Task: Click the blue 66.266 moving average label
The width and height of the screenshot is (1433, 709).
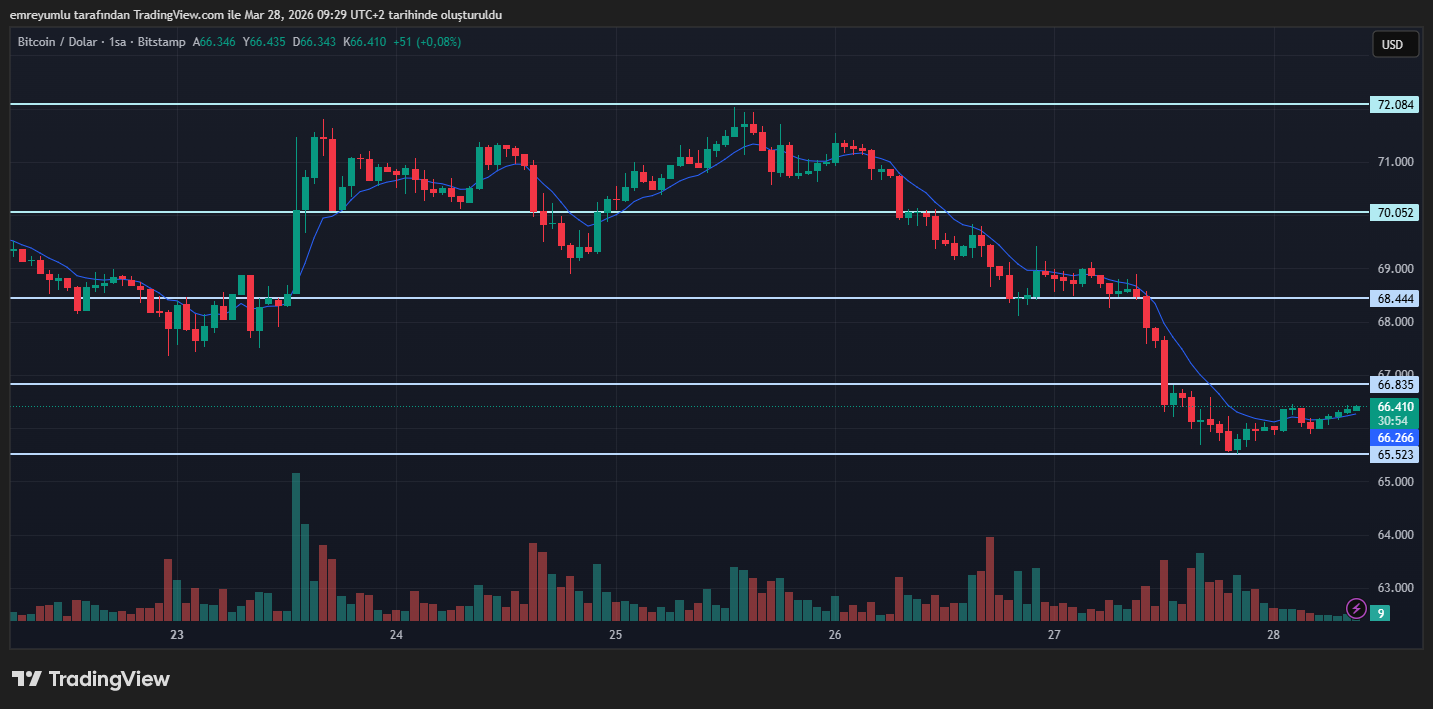Action: [x=1395, y=438]
